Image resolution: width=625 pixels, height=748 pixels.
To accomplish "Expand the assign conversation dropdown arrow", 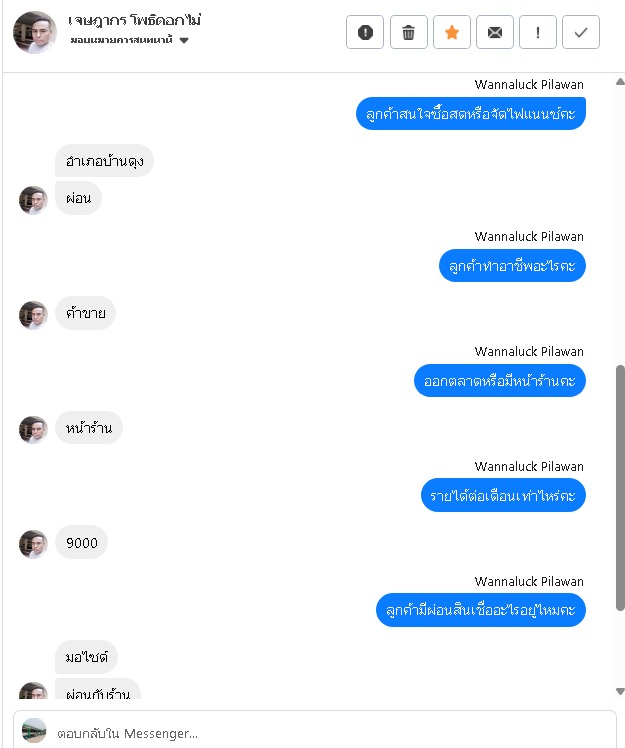I will coord(184,41).
